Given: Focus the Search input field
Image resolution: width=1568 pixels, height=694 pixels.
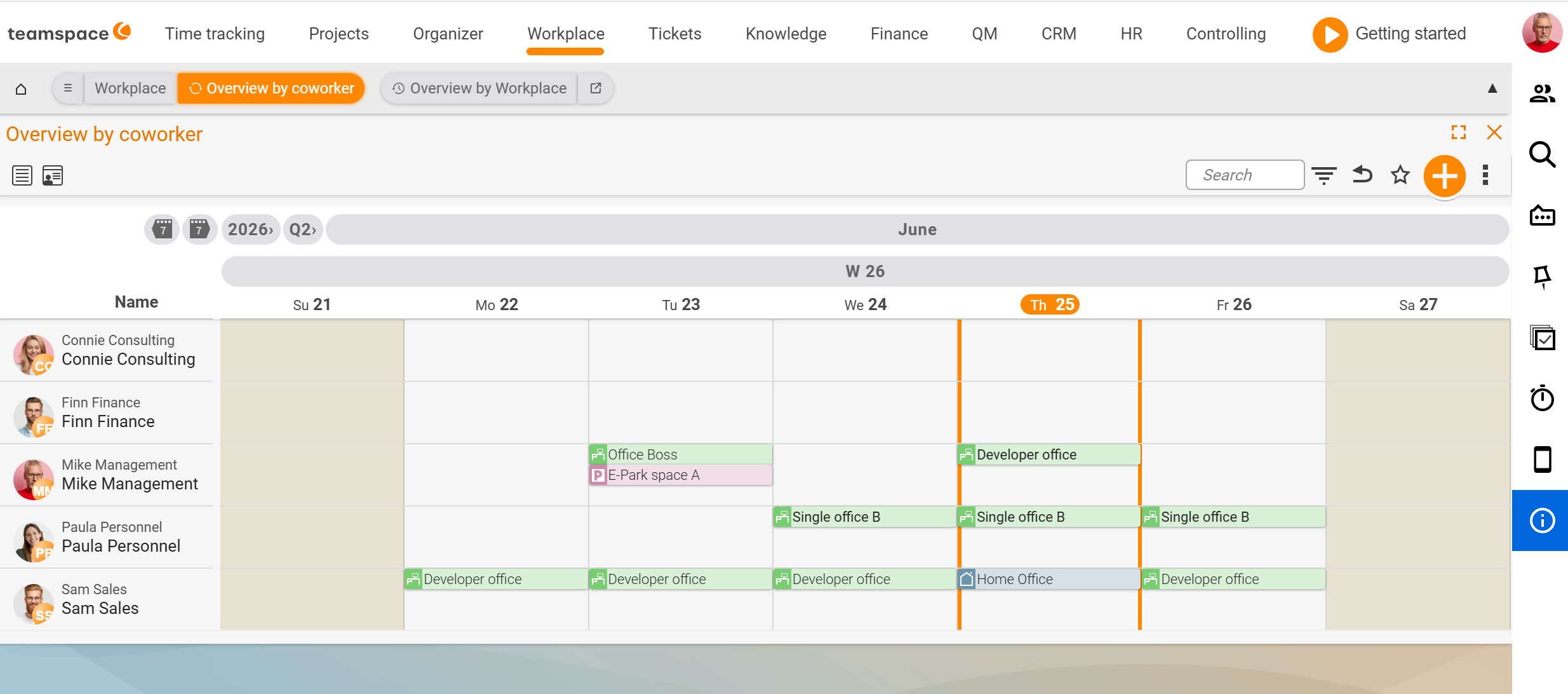Looking at the screenshot, I should pyautogui.click(x=1245, y=175).
